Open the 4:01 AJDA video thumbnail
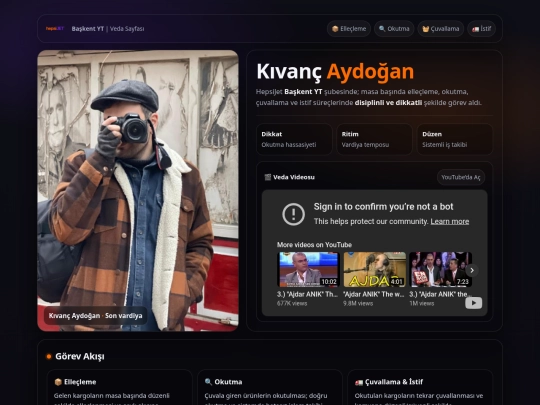Screen dimensions: 540x405 pos(374,270)
